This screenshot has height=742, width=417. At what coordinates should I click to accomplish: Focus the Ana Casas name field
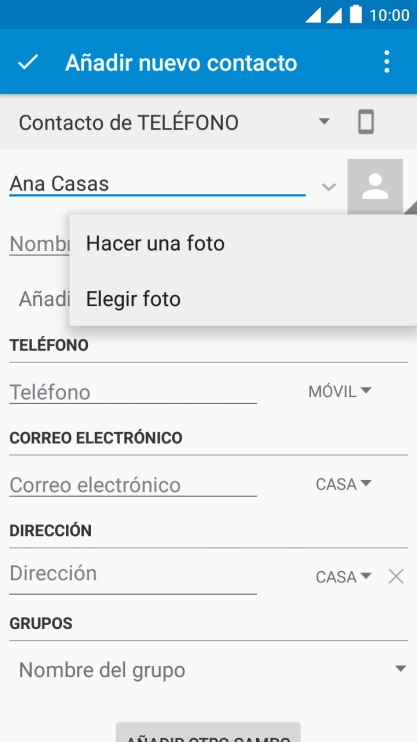157,184
